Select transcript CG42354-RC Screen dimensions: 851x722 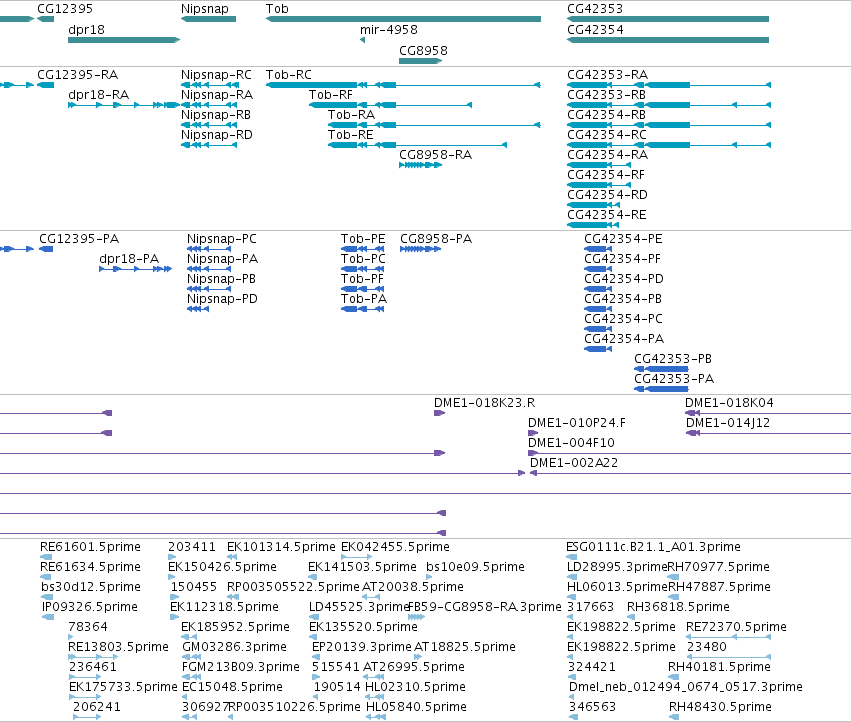pyautogui.click(x=669, y=145)
